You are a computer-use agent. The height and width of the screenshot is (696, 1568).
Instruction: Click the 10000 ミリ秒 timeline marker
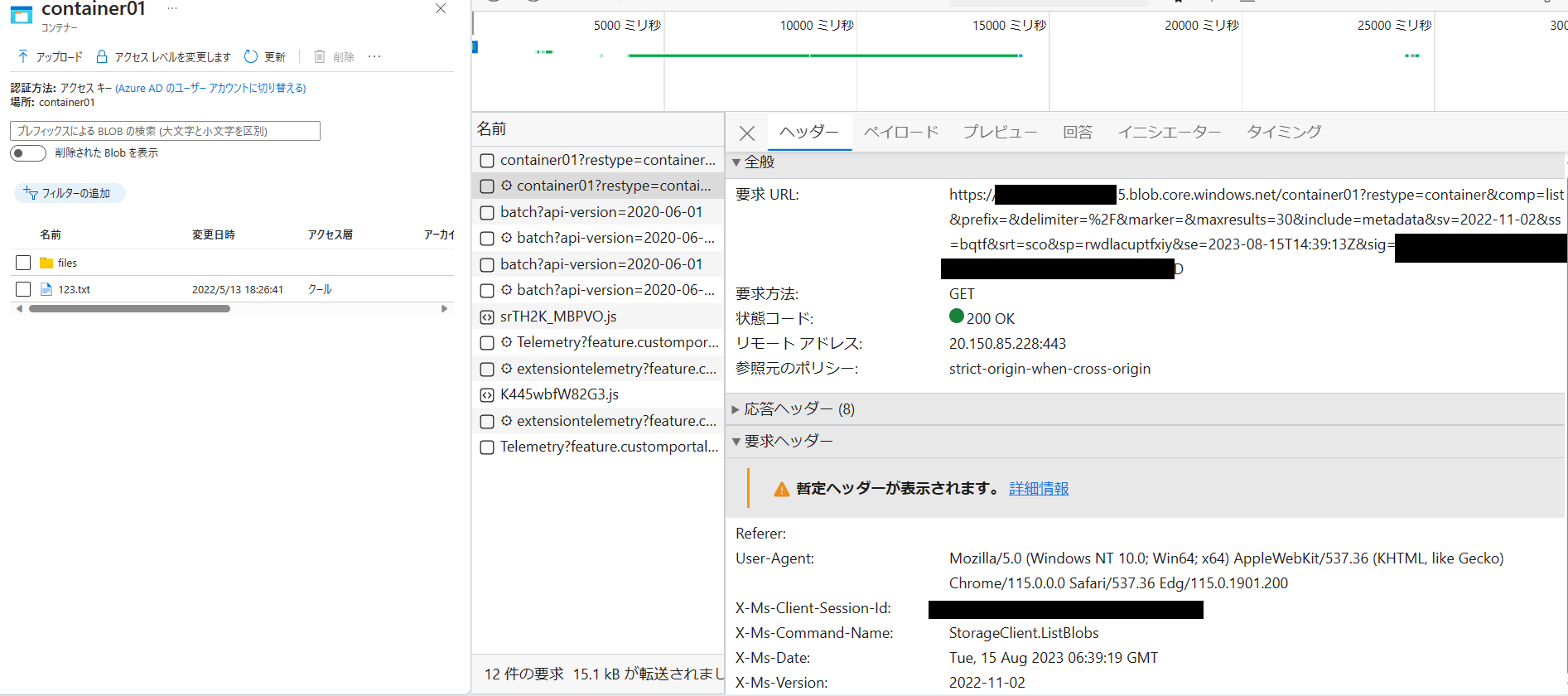point(817,26)
